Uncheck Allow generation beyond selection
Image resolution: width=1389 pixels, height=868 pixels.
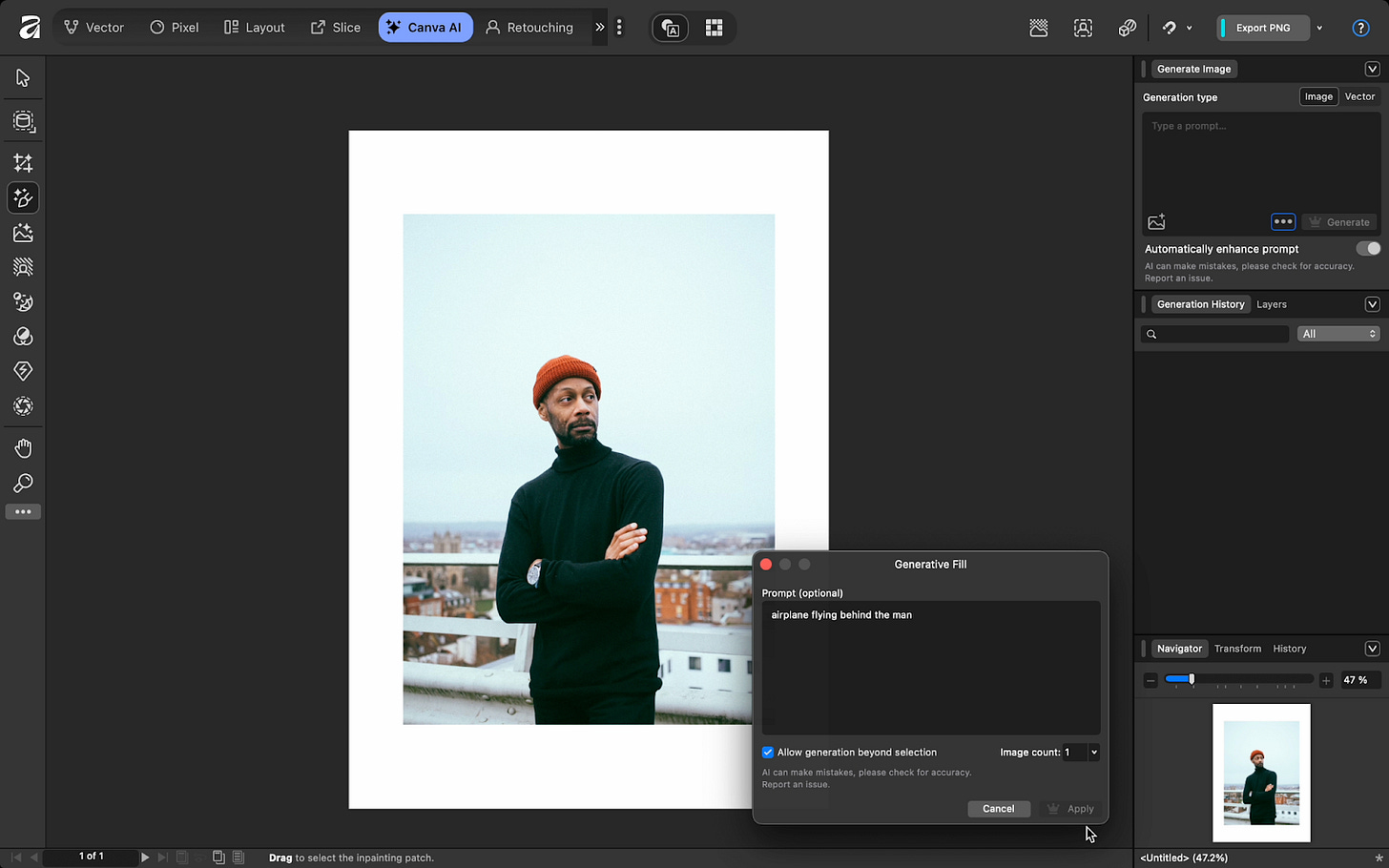pos(768,753)
